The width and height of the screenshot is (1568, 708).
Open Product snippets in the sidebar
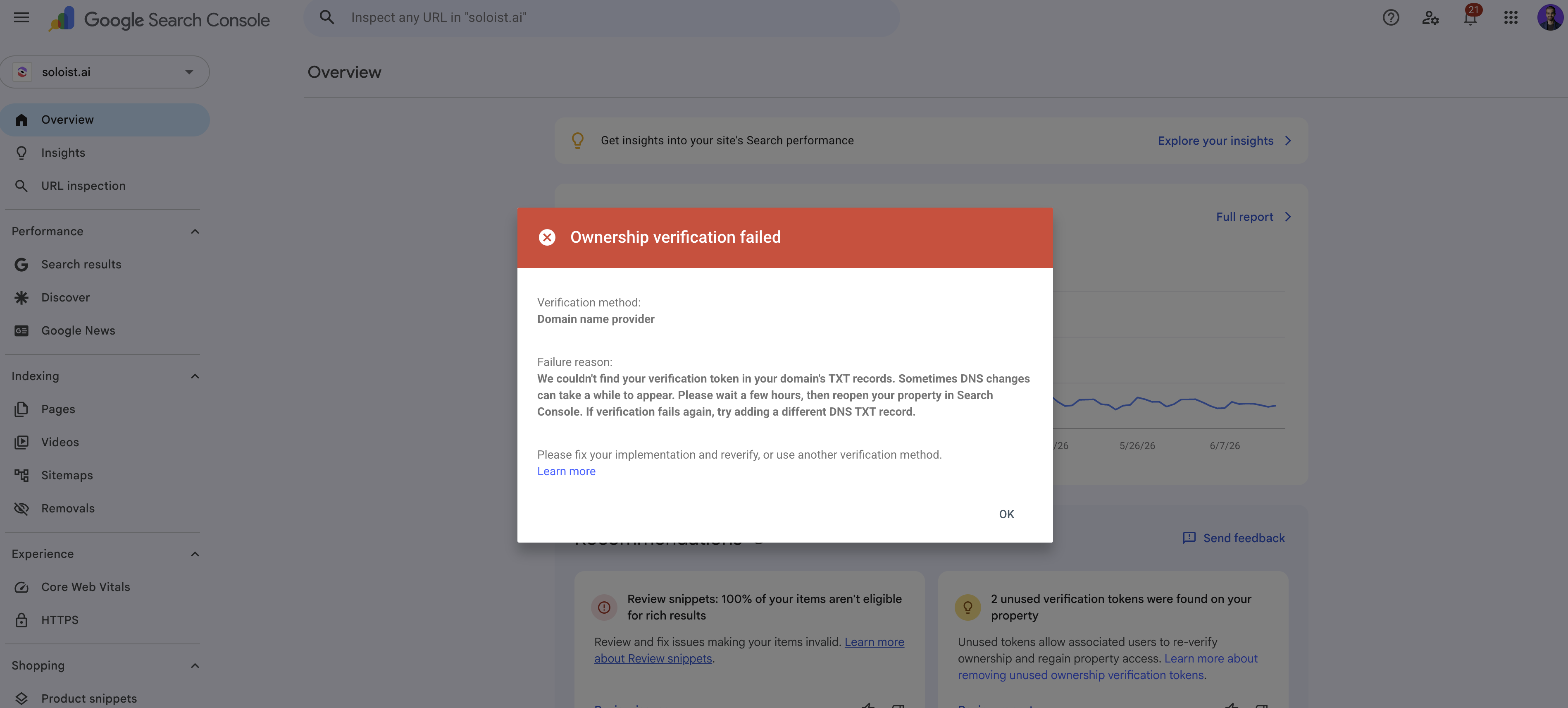tap(89, 698)
